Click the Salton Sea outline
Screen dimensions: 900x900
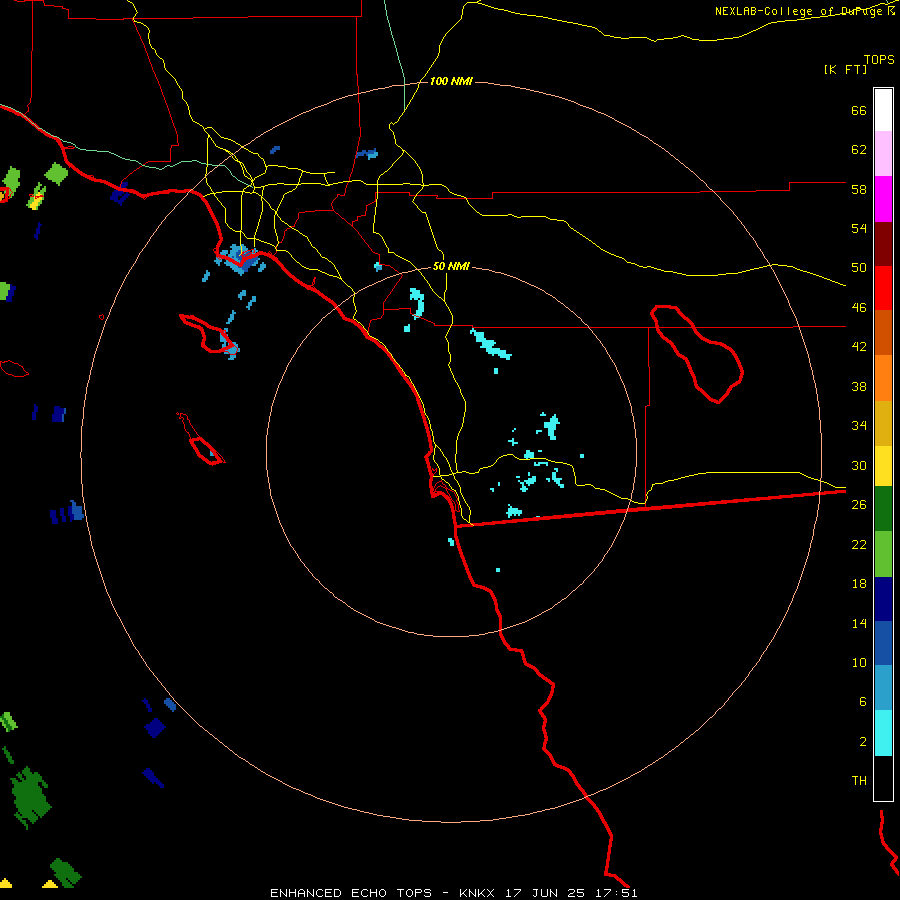tap(697, 354)
